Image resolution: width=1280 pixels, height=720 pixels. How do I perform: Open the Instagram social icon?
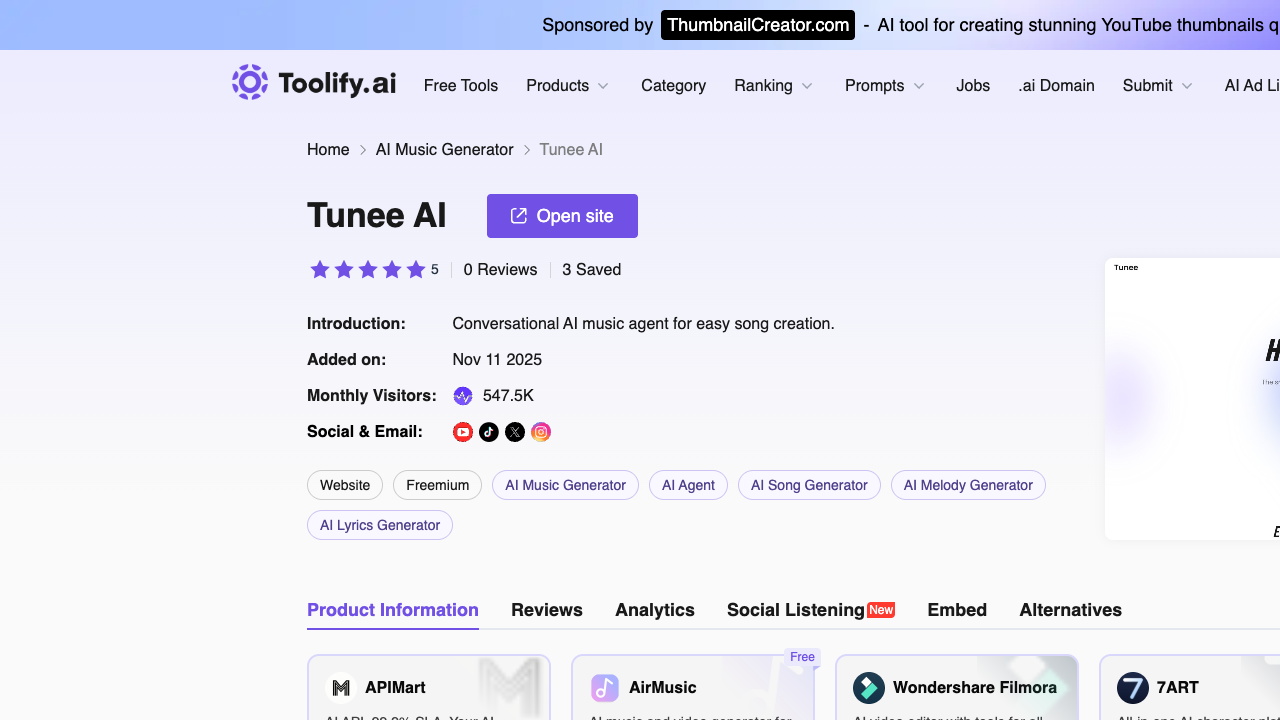click(x=541, y=432)
